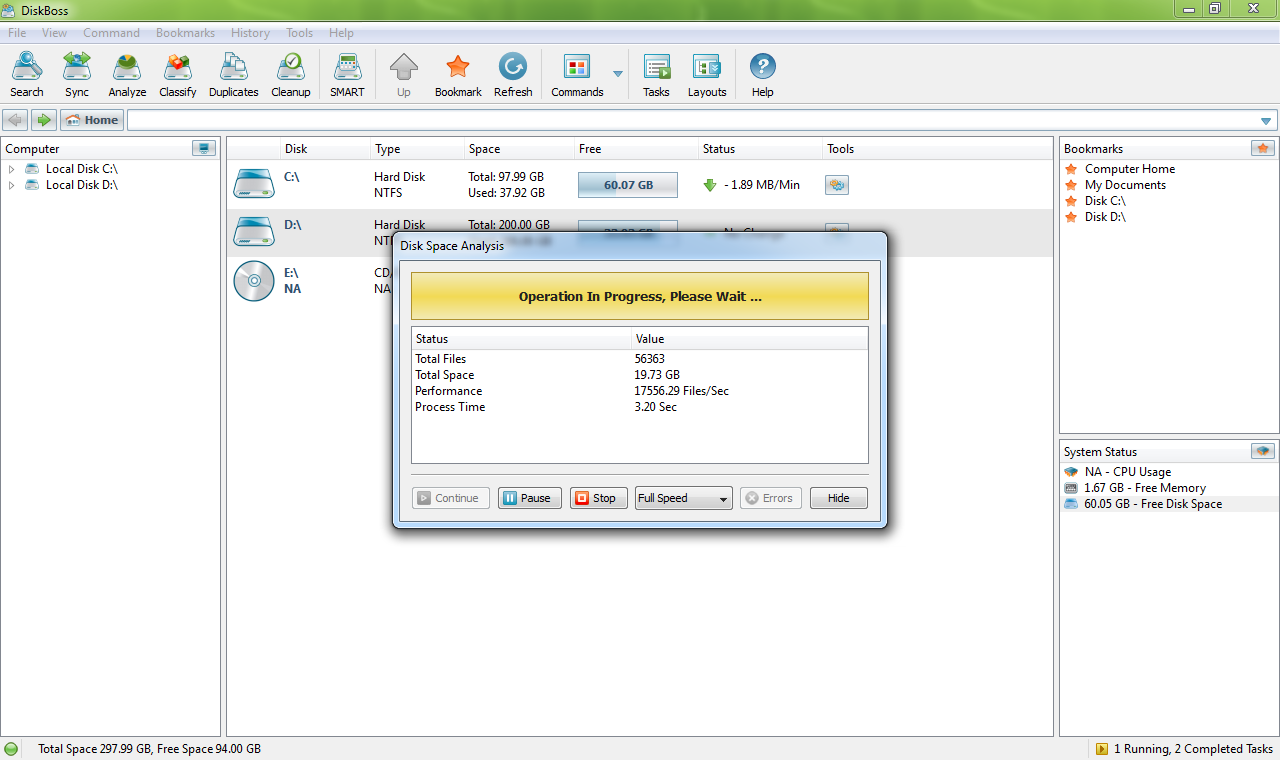Click the System Status panel options icon
This screenshot has width=1280, height=760.
(x=1263, y=451)
